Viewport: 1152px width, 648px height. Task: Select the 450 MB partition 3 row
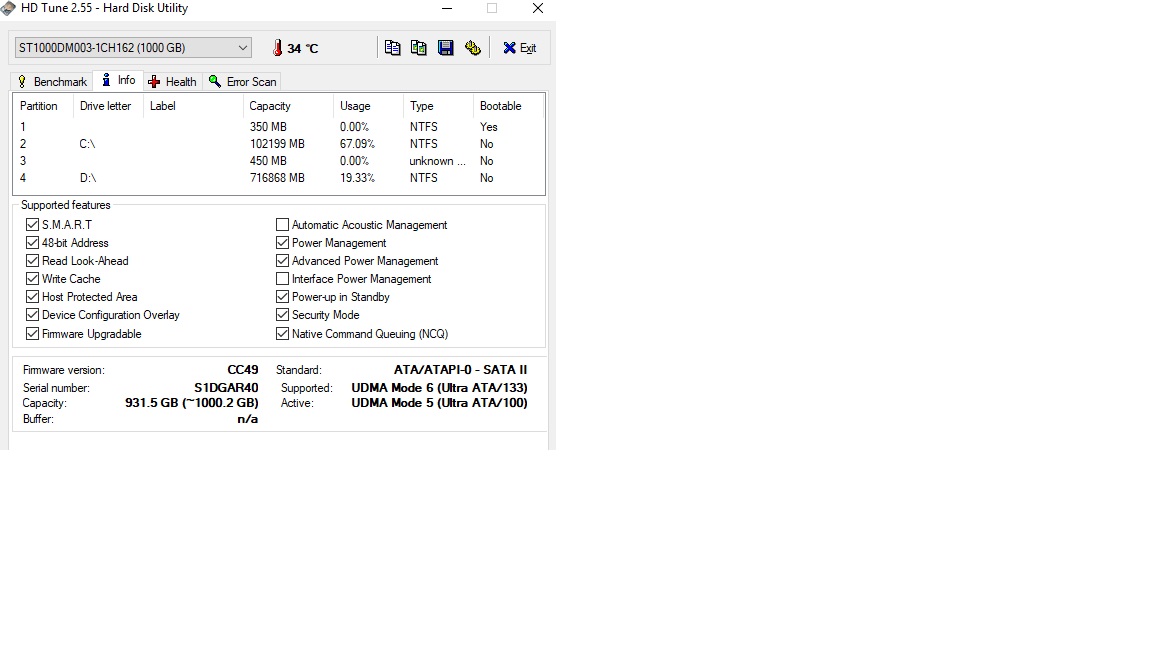(279, 161)
